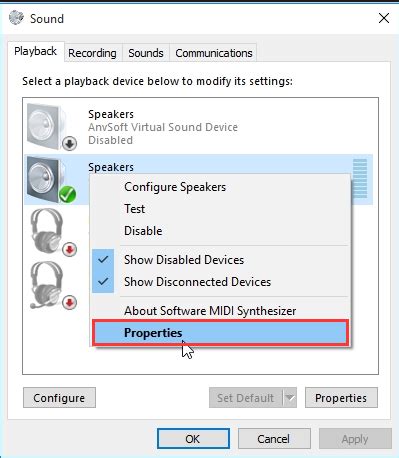399x458 pixels.
Task: Click the speaker volume level meter
Action: 360,179
